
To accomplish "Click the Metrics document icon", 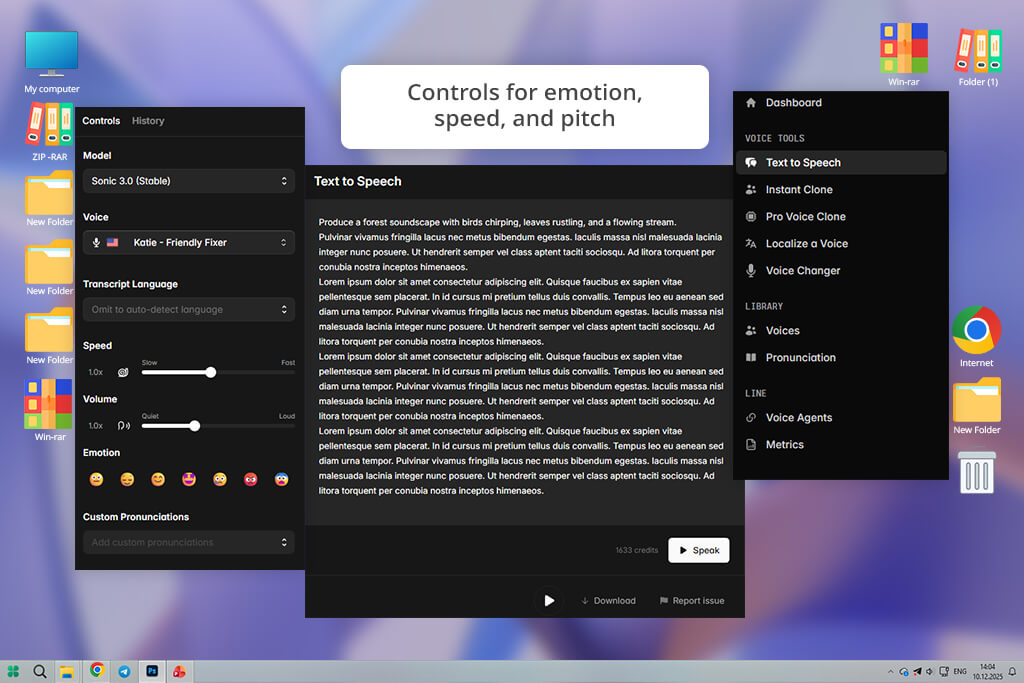I will (751, 445).
